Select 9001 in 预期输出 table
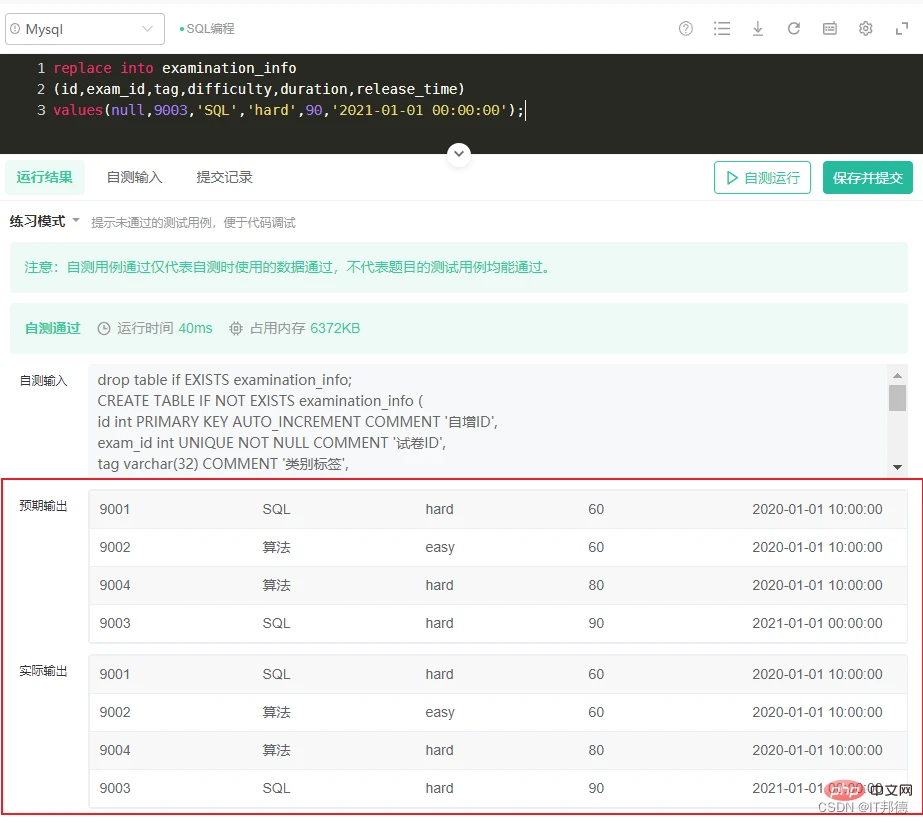 (115, 509)
